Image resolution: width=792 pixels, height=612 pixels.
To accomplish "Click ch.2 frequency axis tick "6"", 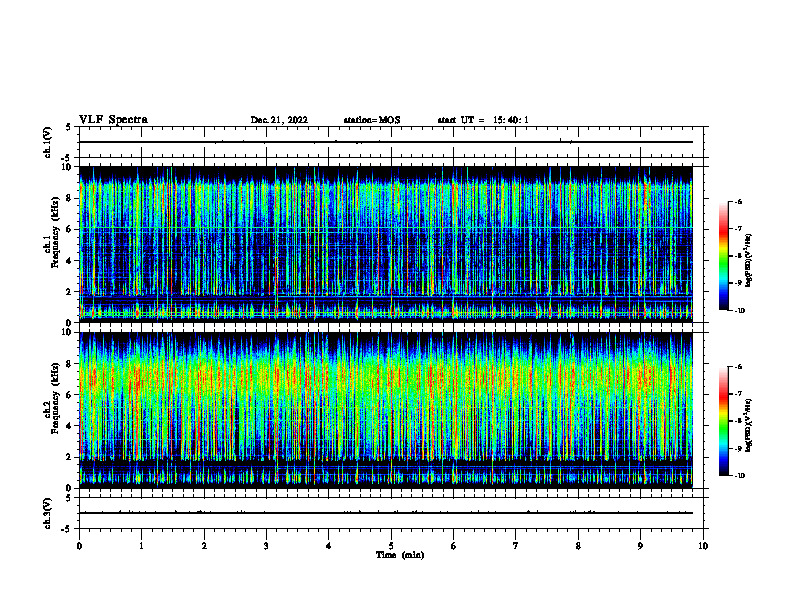I will (69, 395).
